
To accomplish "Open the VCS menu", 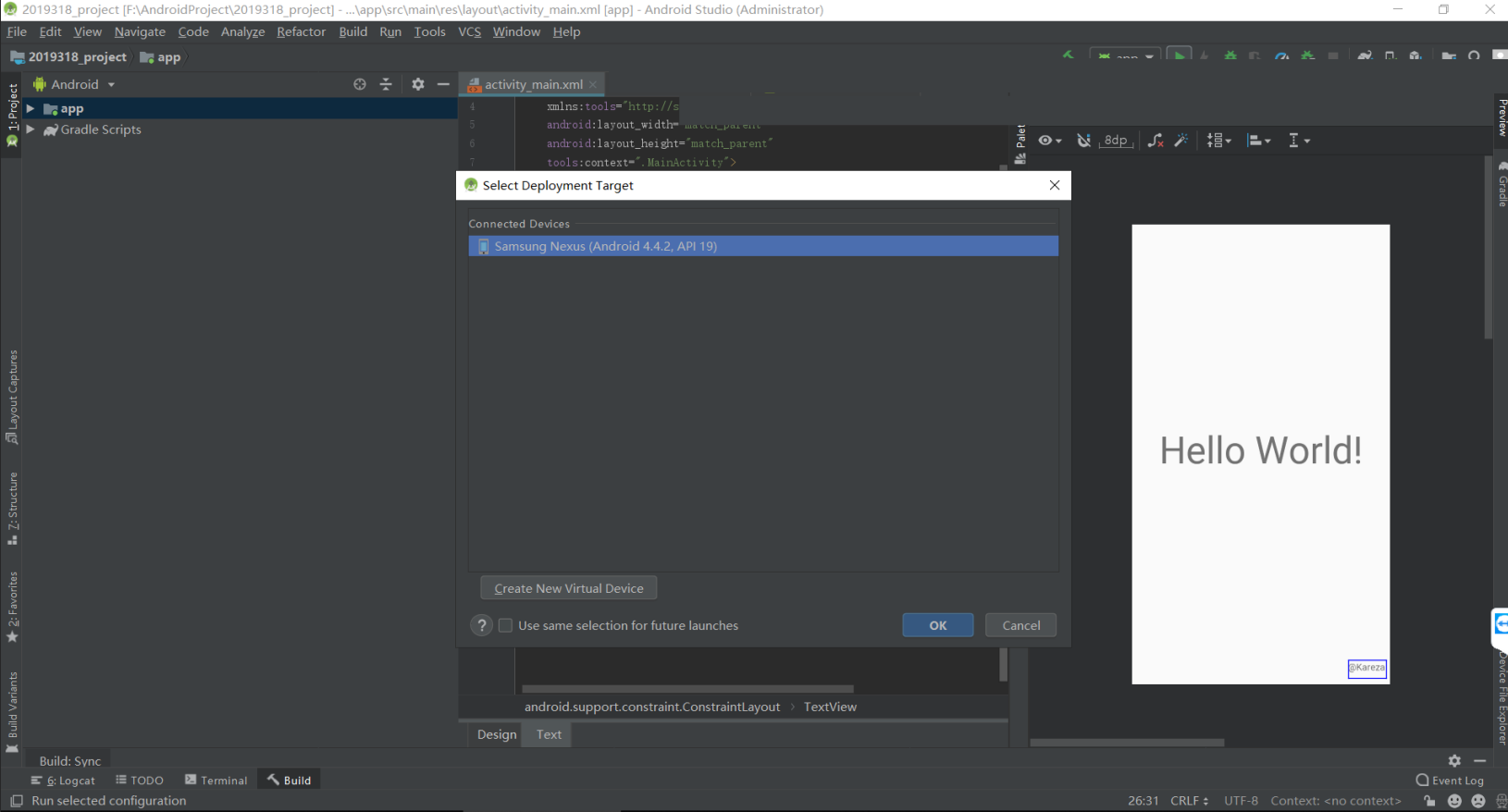I will coord(470,31).
